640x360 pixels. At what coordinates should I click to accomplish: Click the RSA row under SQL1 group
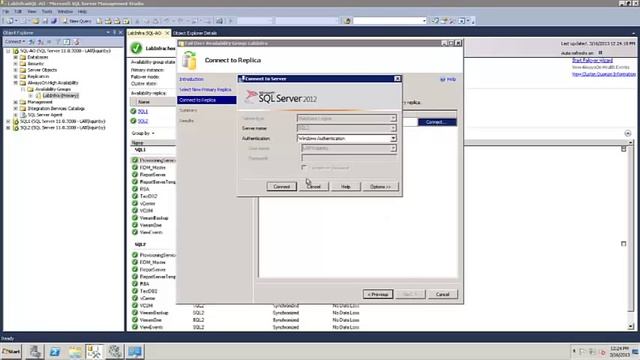(144, 189)
